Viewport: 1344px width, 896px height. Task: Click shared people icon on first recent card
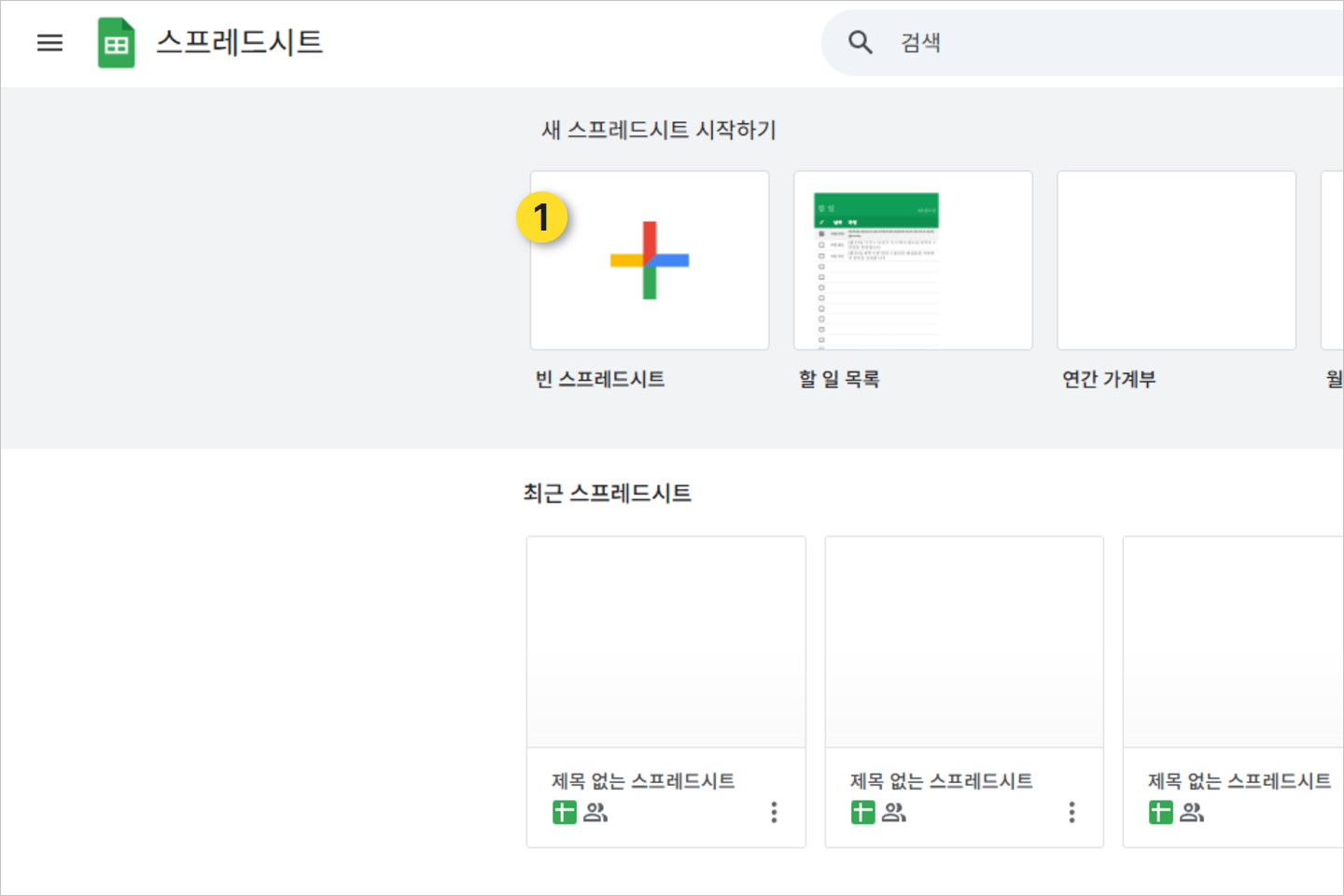pos(595,813)
